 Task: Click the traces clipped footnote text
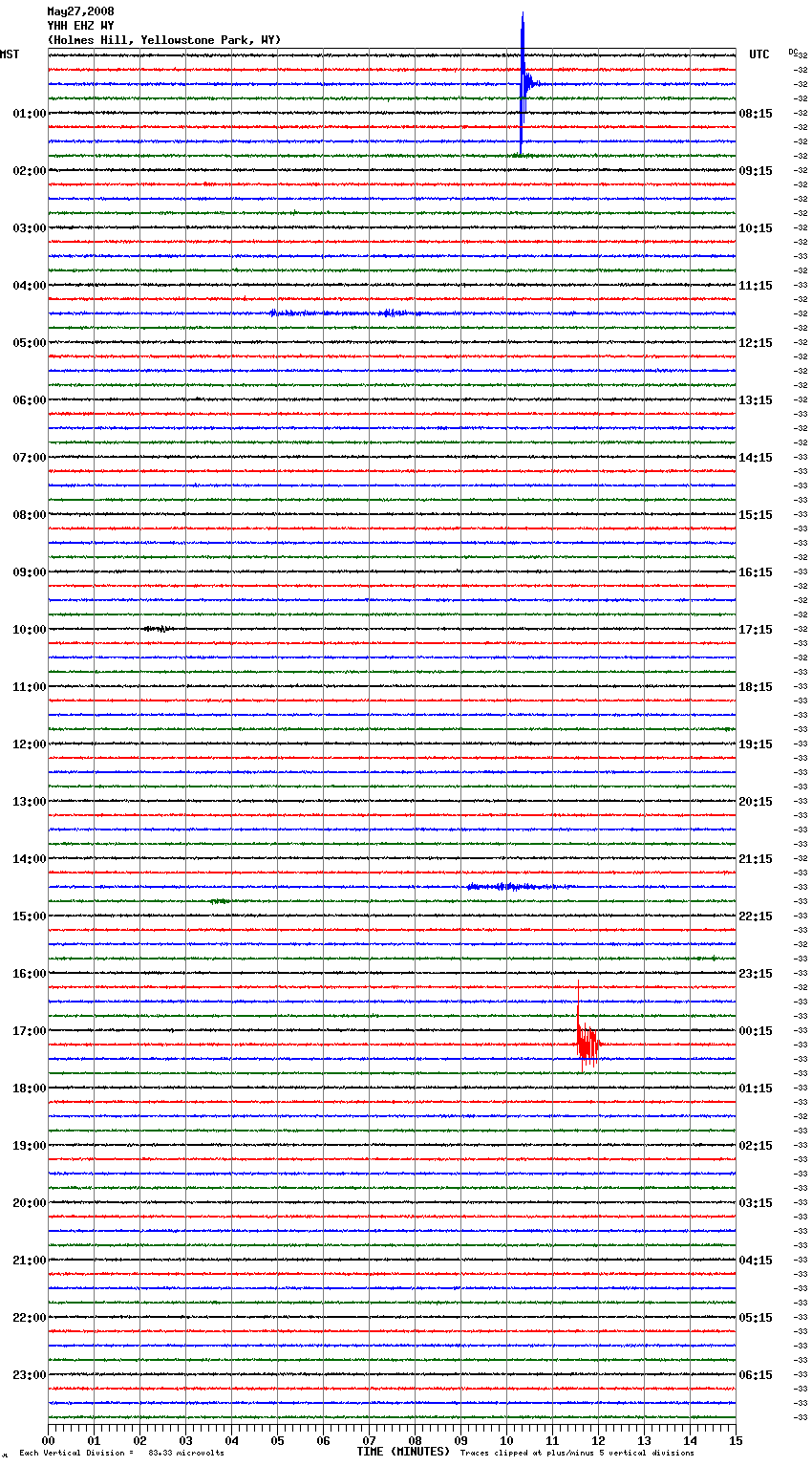click(x=577, y=1453)
